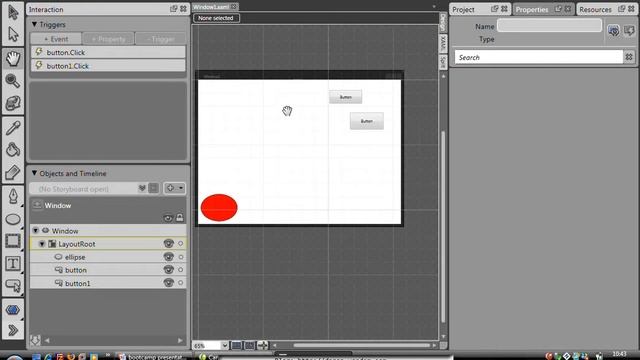The image size is (640, 360).
Task: Open the Asset Library chevrons
Action: [x=13, y=330]
